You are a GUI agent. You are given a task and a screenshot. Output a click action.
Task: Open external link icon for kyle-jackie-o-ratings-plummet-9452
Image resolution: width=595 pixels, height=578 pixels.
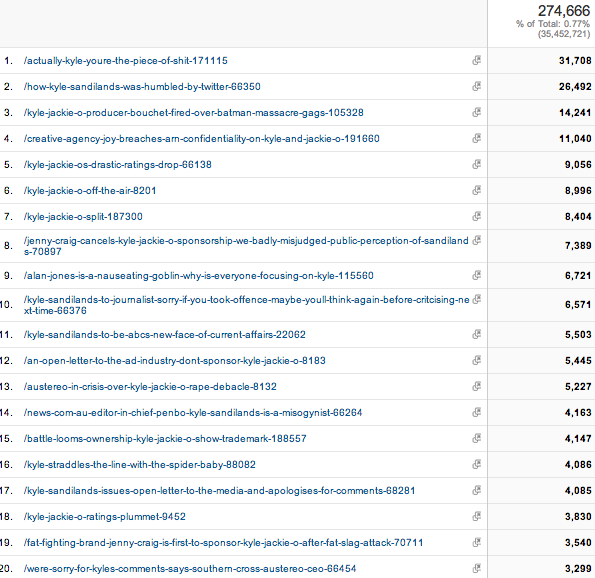point(477,517)
